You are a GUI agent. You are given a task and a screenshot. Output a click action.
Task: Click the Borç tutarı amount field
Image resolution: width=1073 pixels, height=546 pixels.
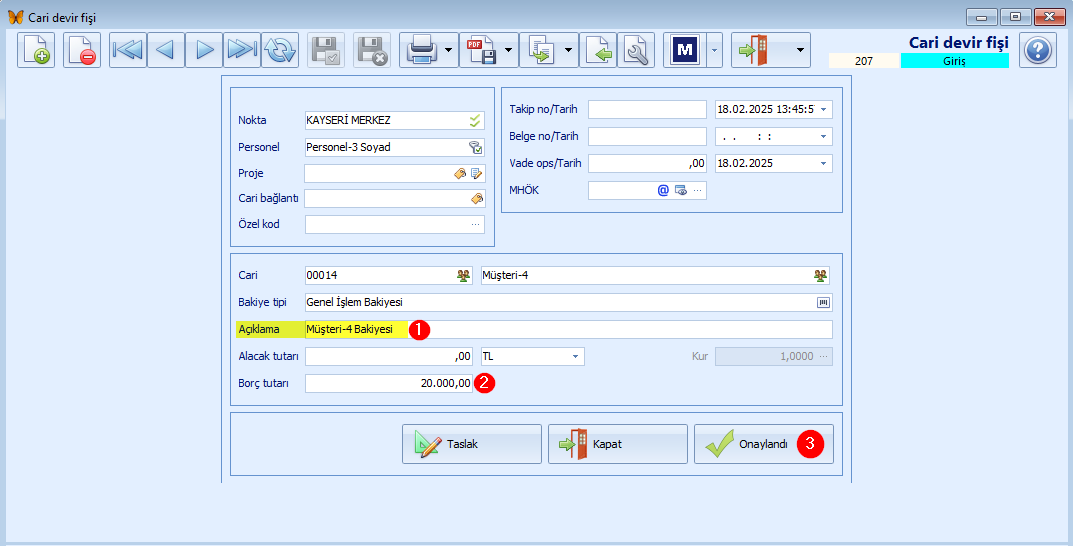pyautogui.click(x=388, y=384)
